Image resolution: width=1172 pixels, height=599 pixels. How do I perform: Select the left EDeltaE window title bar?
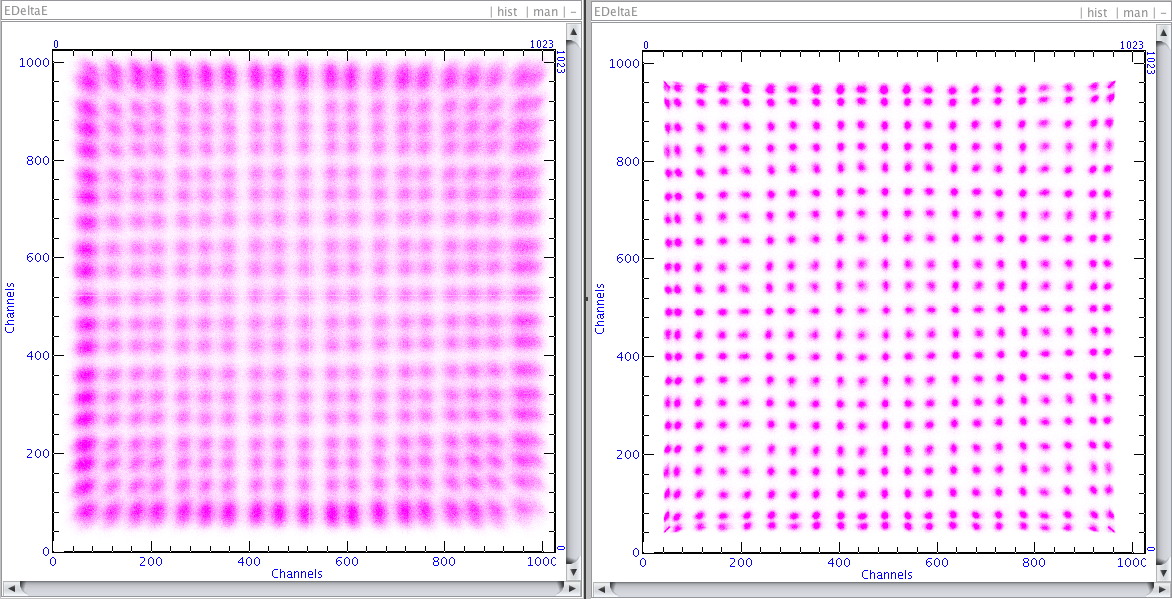(250, 11)
